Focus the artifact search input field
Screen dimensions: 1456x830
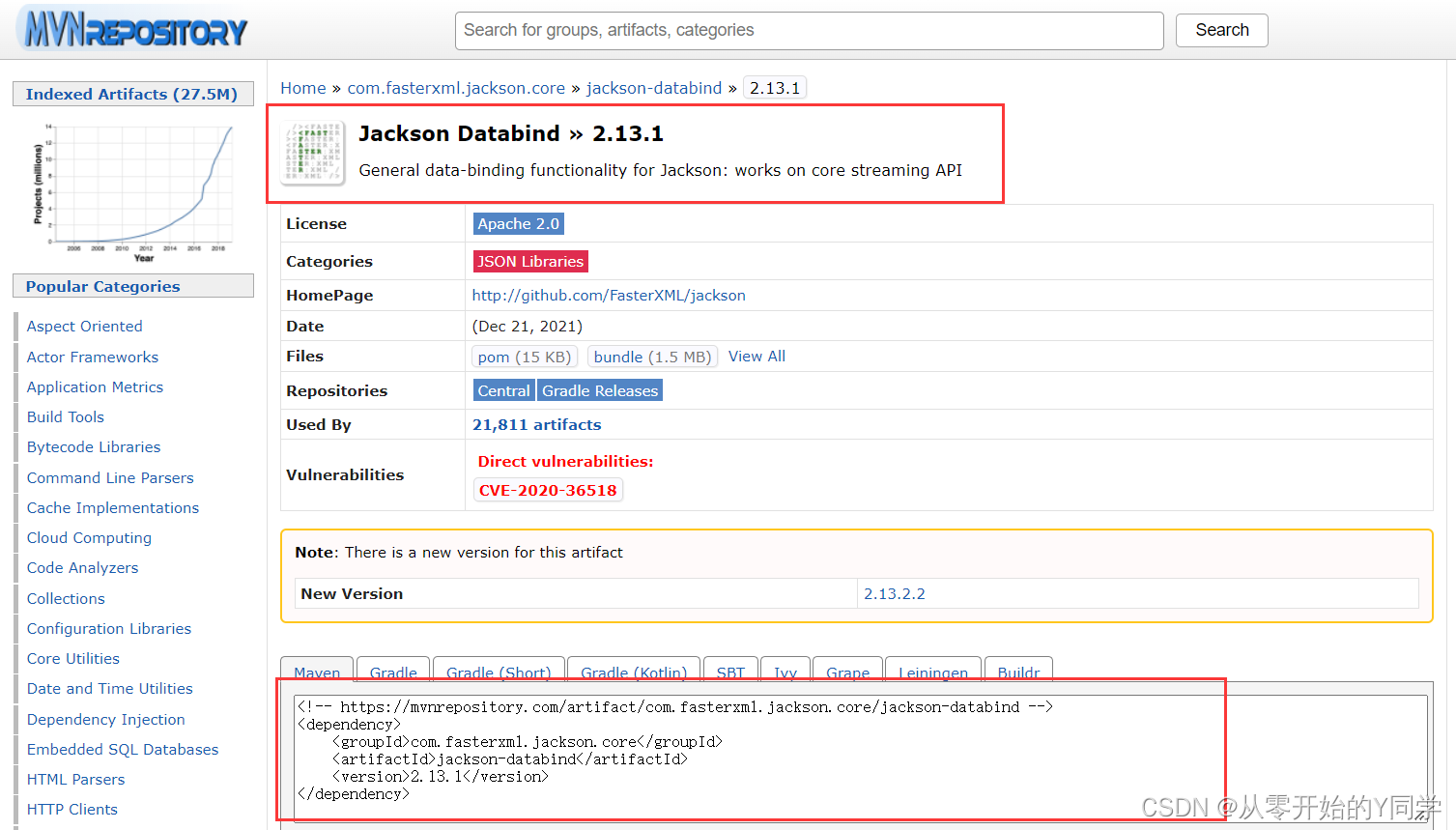point(809,31)
